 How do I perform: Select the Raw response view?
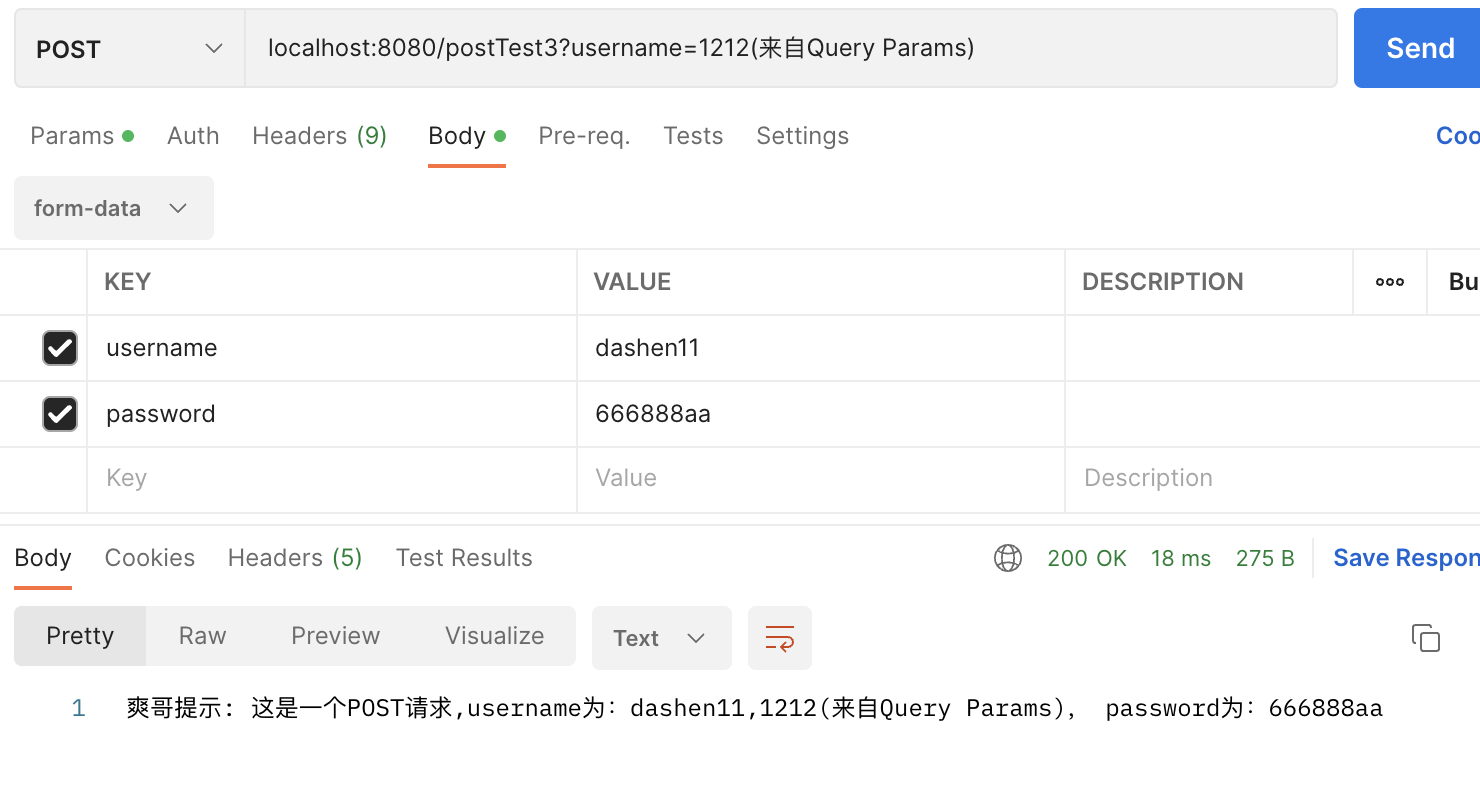(202, 636)
